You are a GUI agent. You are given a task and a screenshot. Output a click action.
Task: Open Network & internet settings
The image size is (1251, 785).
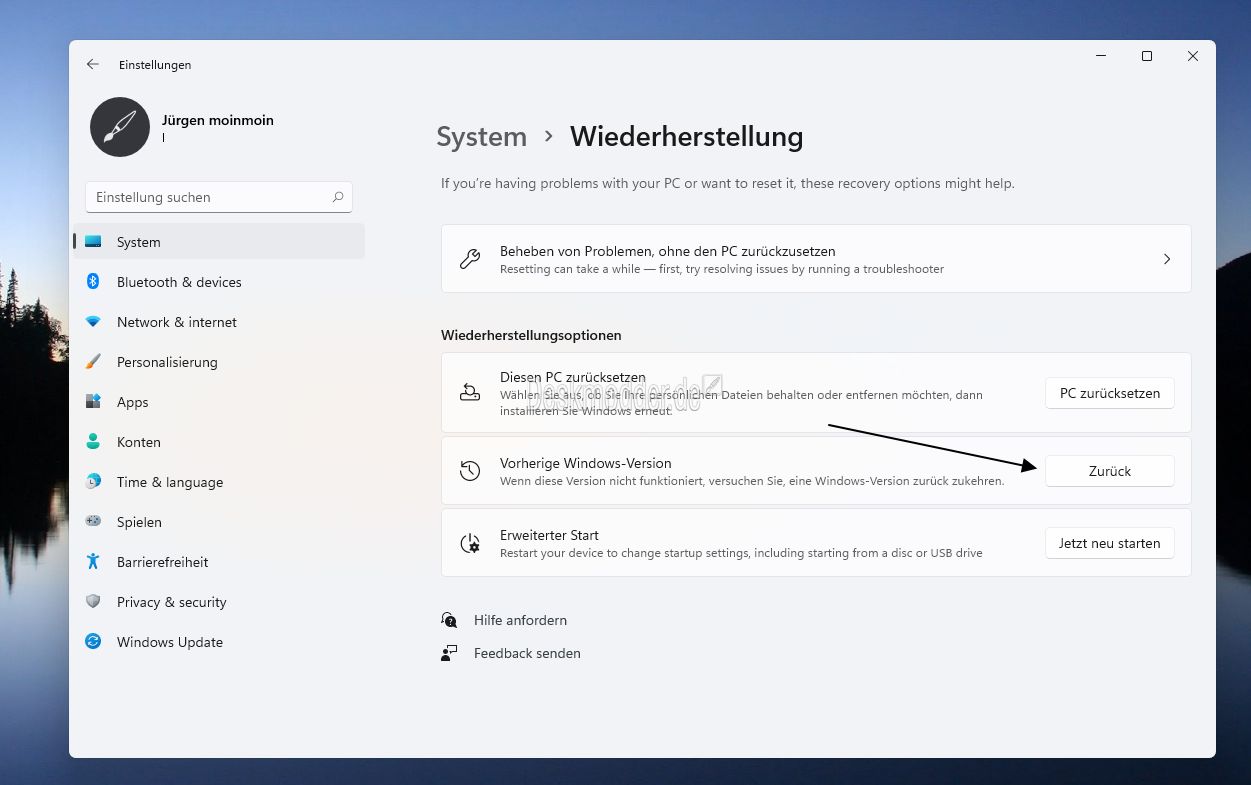(x=219, y=322)
